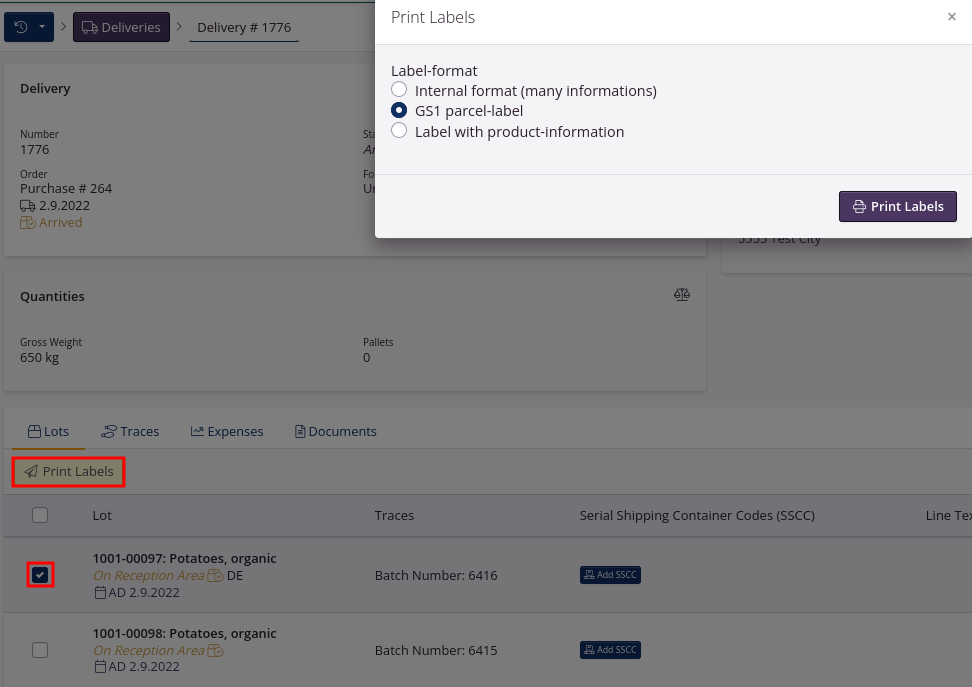The image size is (972, 687).
Task: Open the Expenses tab
Action: (x=227, y=432)
